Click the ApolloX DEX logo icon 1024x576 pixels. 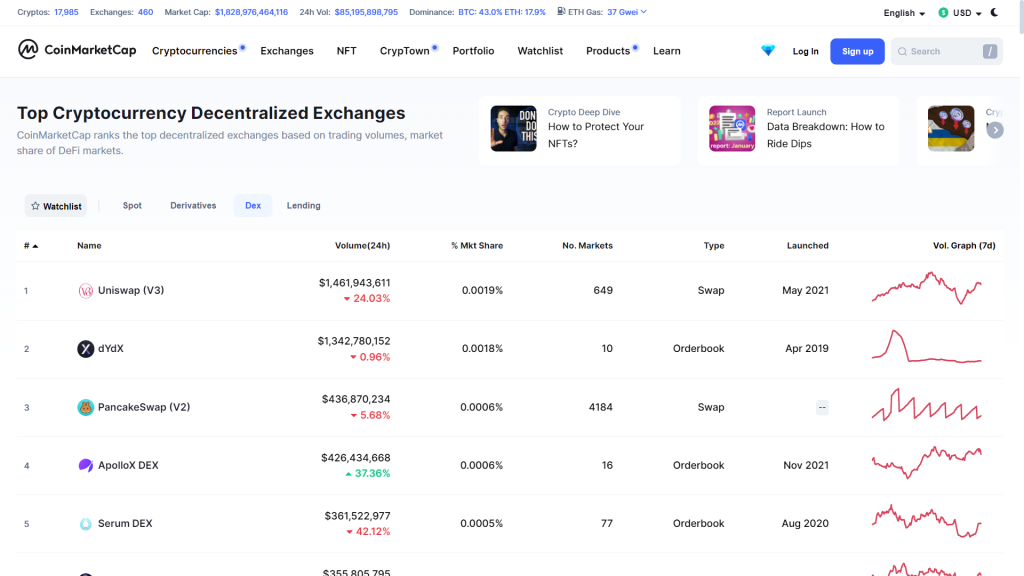86,466
